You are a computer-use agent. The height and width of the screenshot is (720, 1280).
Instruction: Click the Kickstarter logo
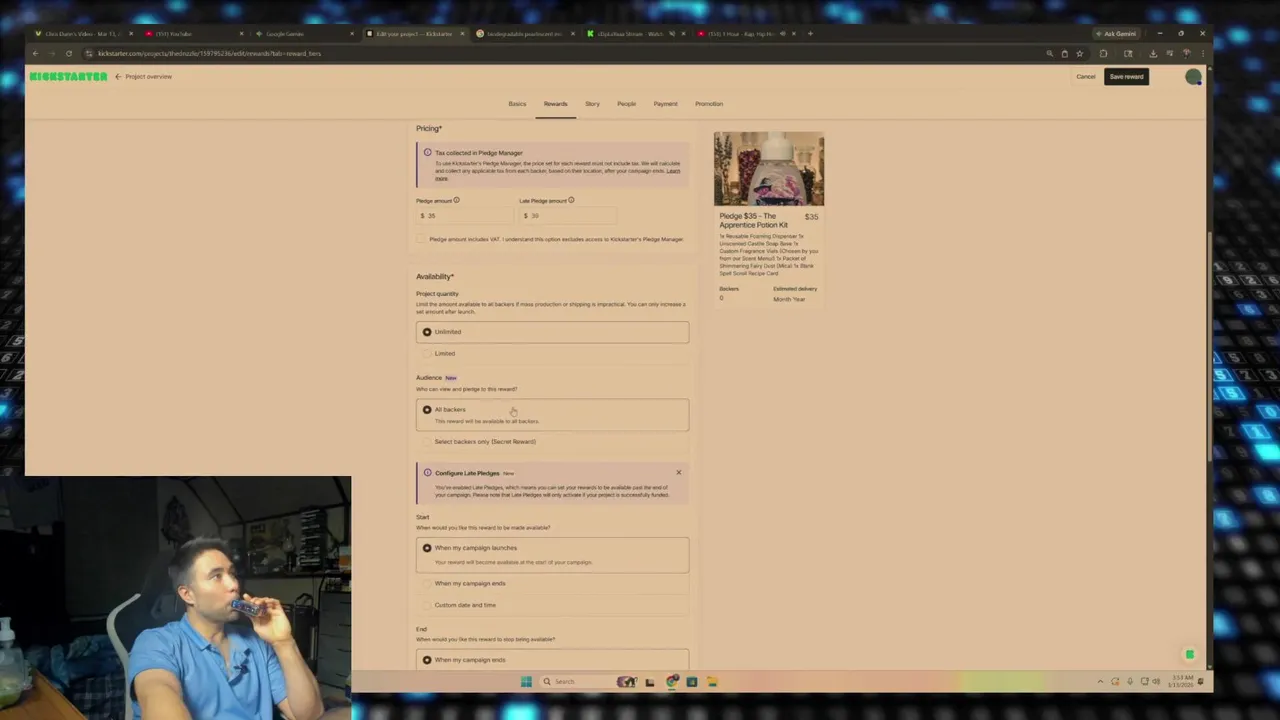pos(68,77)
